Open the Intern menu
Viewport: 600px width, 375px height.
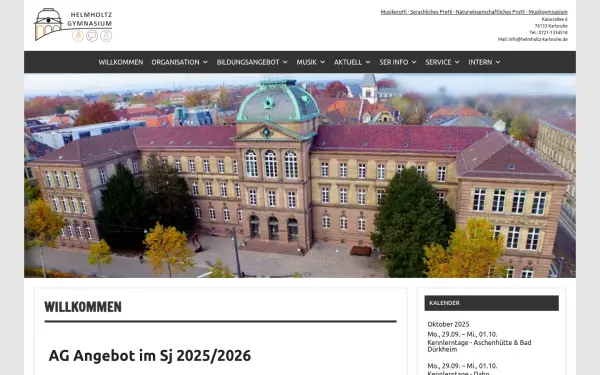480,62
